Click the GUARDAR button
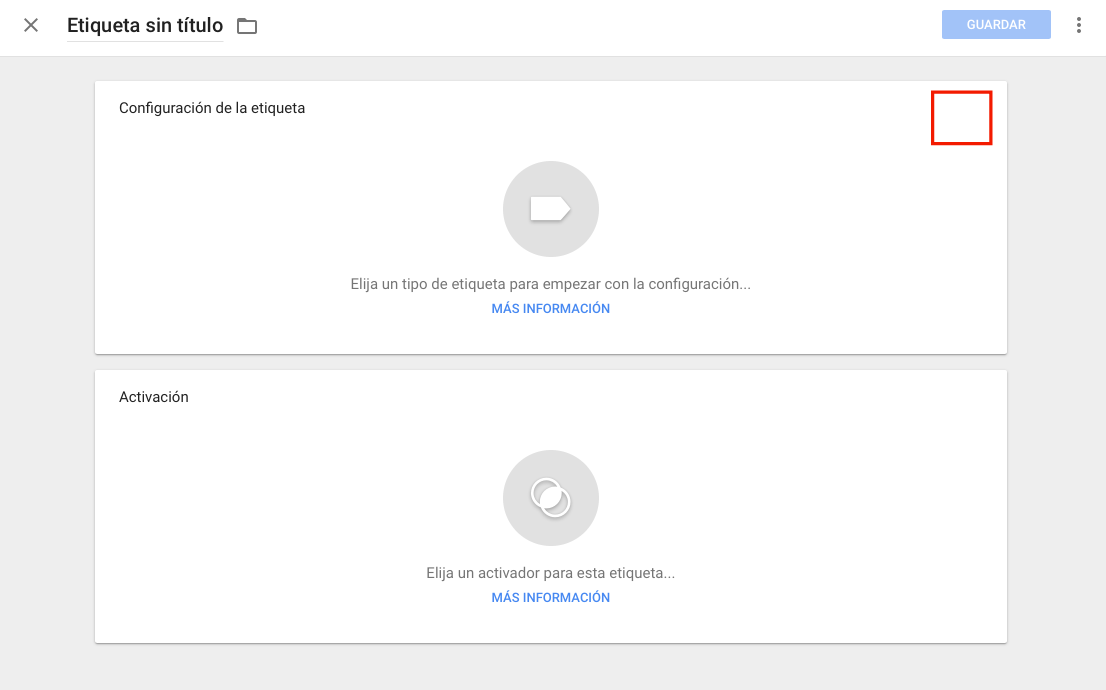 coord(996,25)
